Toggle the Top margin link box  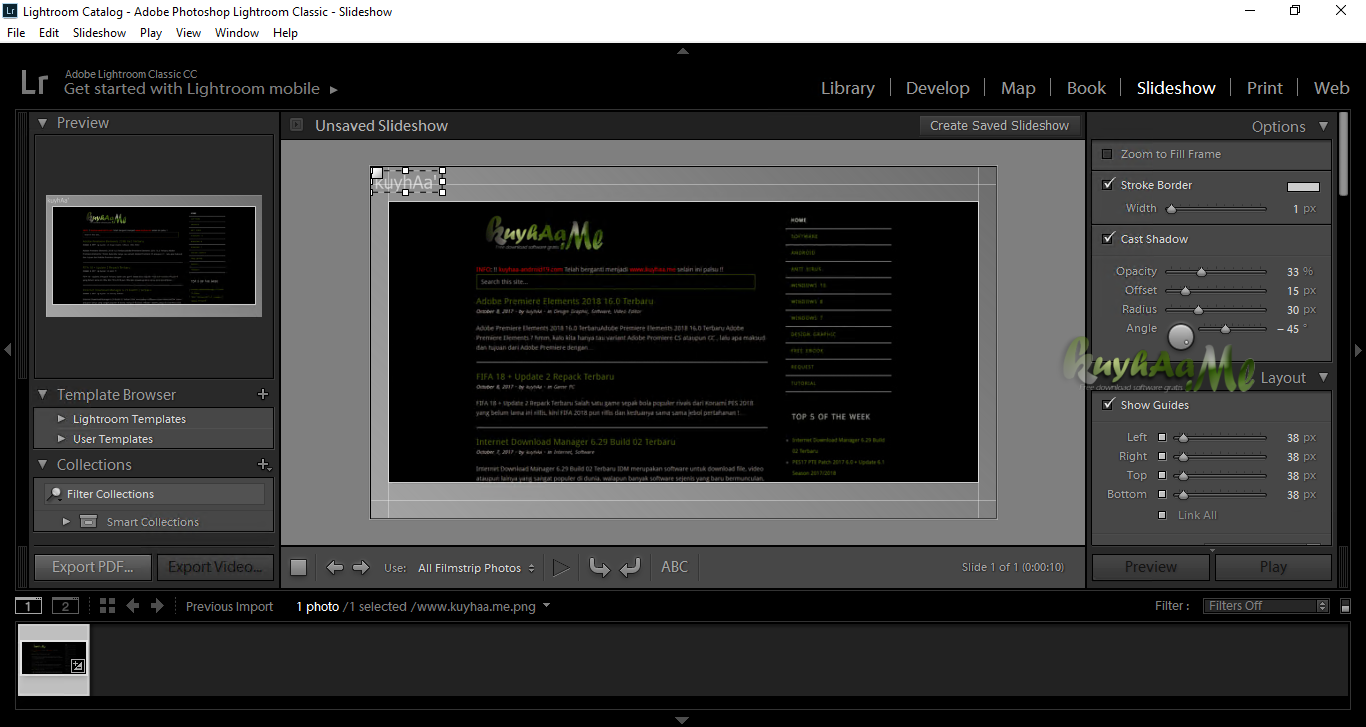(1162, 475)
